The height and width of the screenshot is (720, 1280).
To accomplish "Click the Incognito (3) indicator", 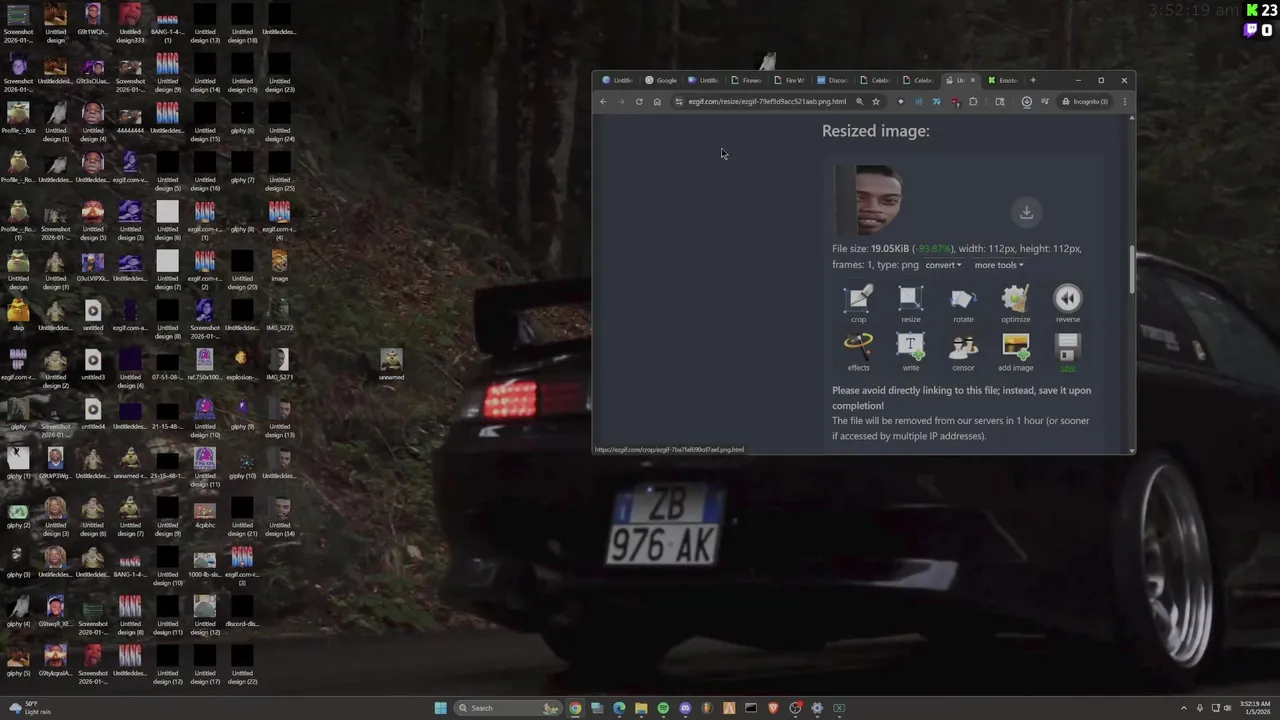I will (x=1085, y=101).
